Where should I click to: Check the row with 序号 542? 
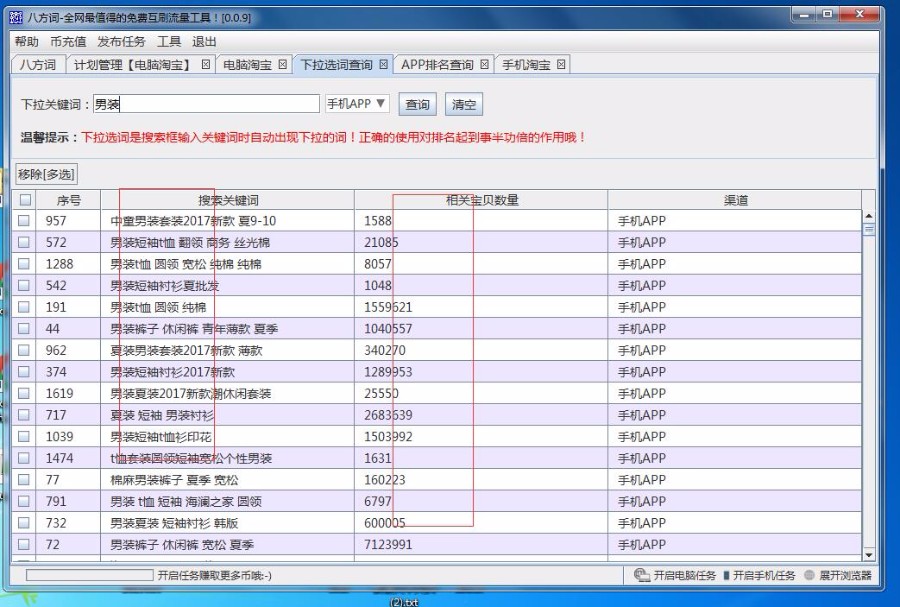click(x=24, y=285)
